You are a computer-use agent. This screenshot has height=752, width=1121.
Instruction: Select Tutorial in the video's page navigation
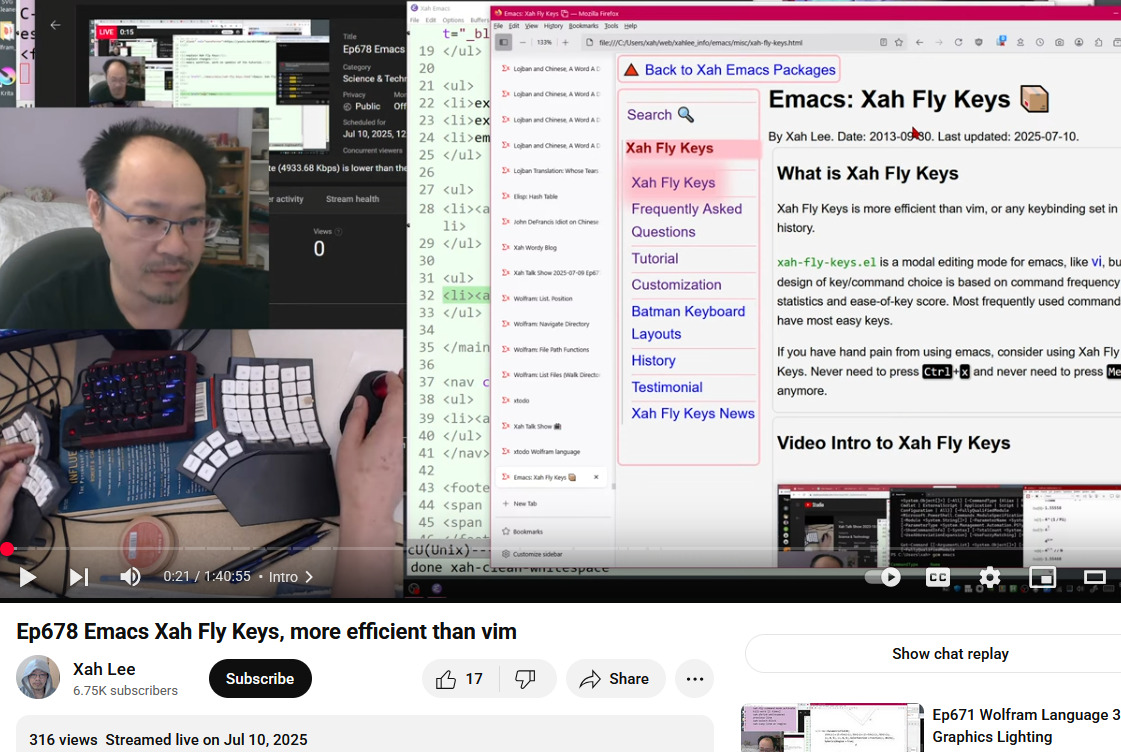pos(655,259)
